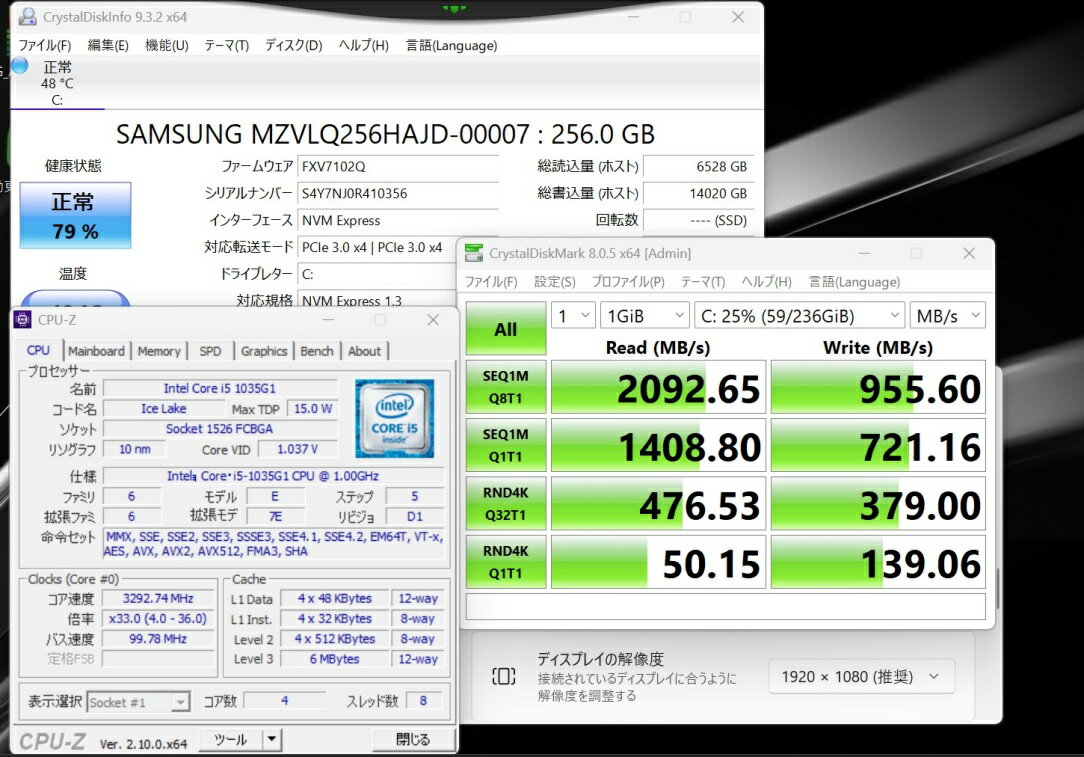This screenshot has height=757, width=1084.
Task: Click the Intel Core i5 logo in CPU-Z
Action: (x=394, y=418)
